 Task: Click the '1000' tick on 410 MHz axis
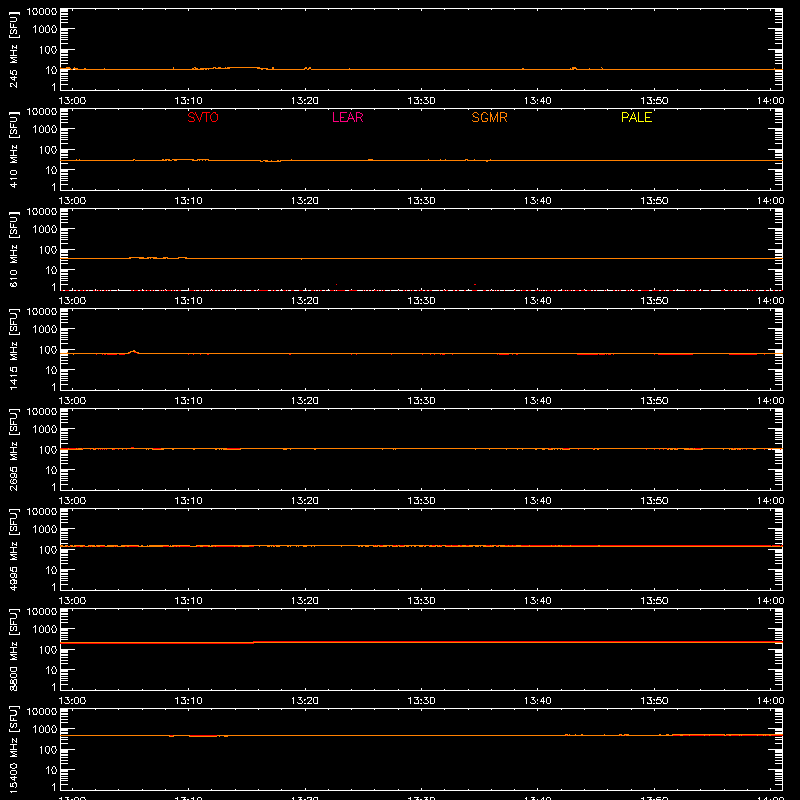[x=45, y=130]
